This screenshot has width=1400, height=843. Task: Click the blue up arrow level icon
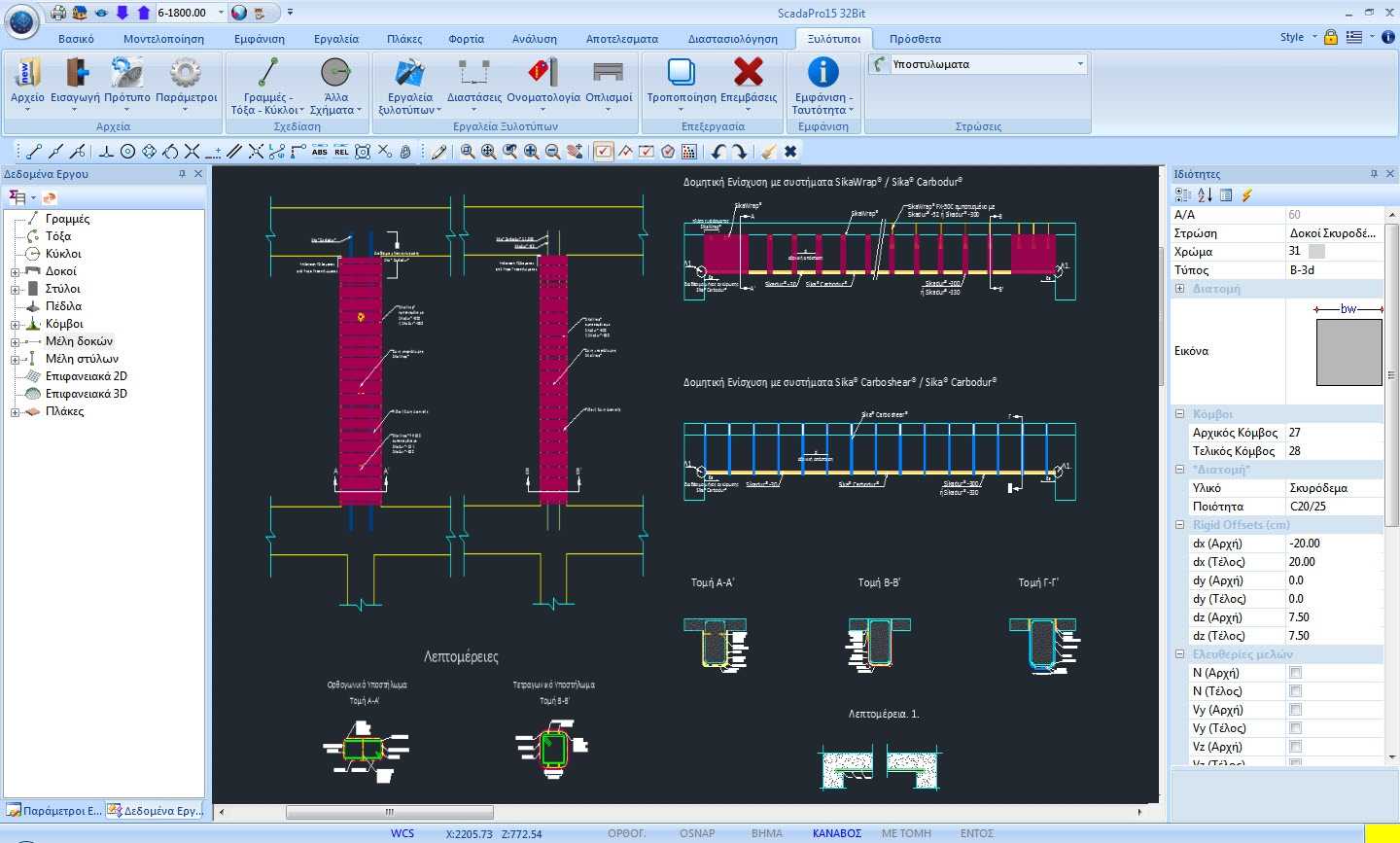click(x=144, y=13)
